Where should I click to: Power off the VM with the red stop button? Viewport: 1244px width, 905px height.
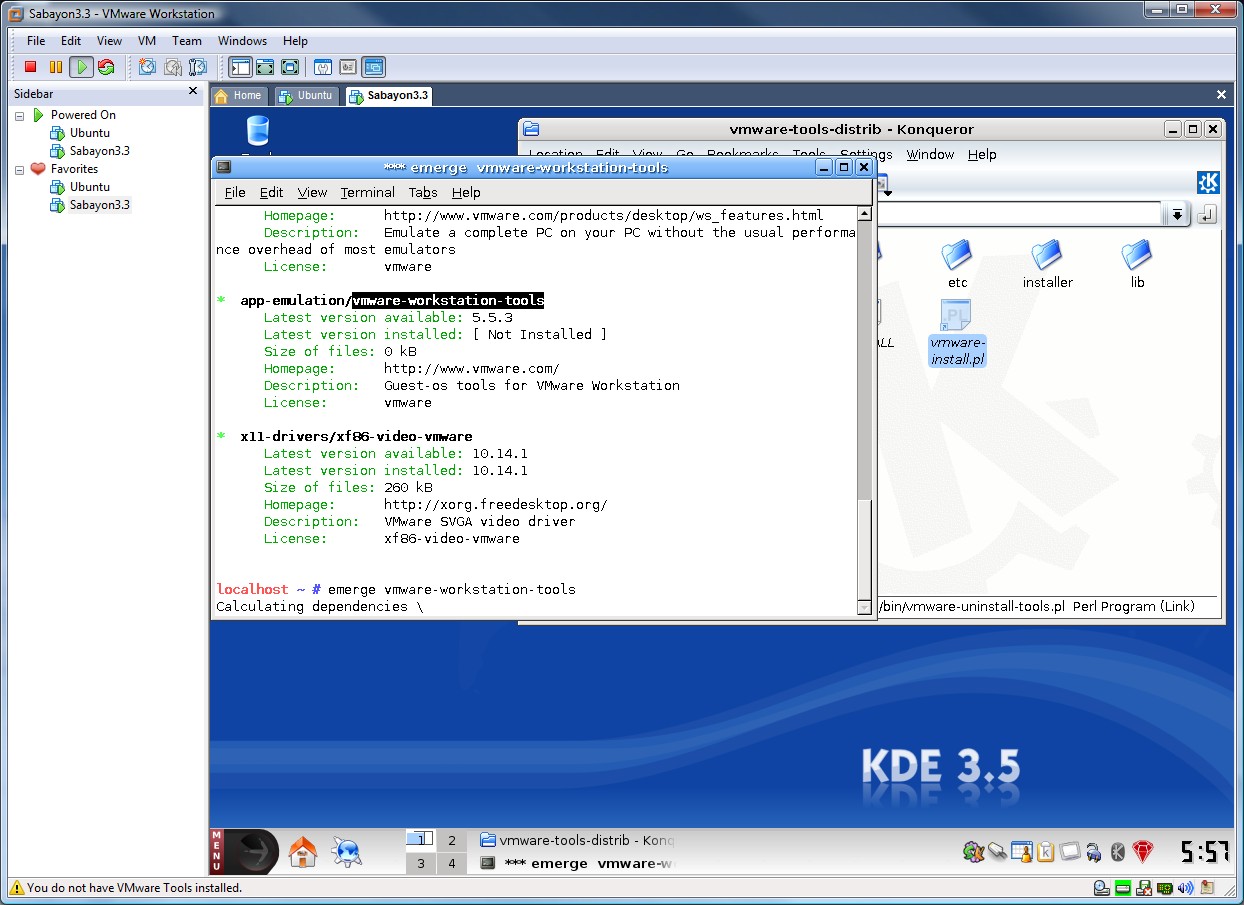tap(31, 67)
